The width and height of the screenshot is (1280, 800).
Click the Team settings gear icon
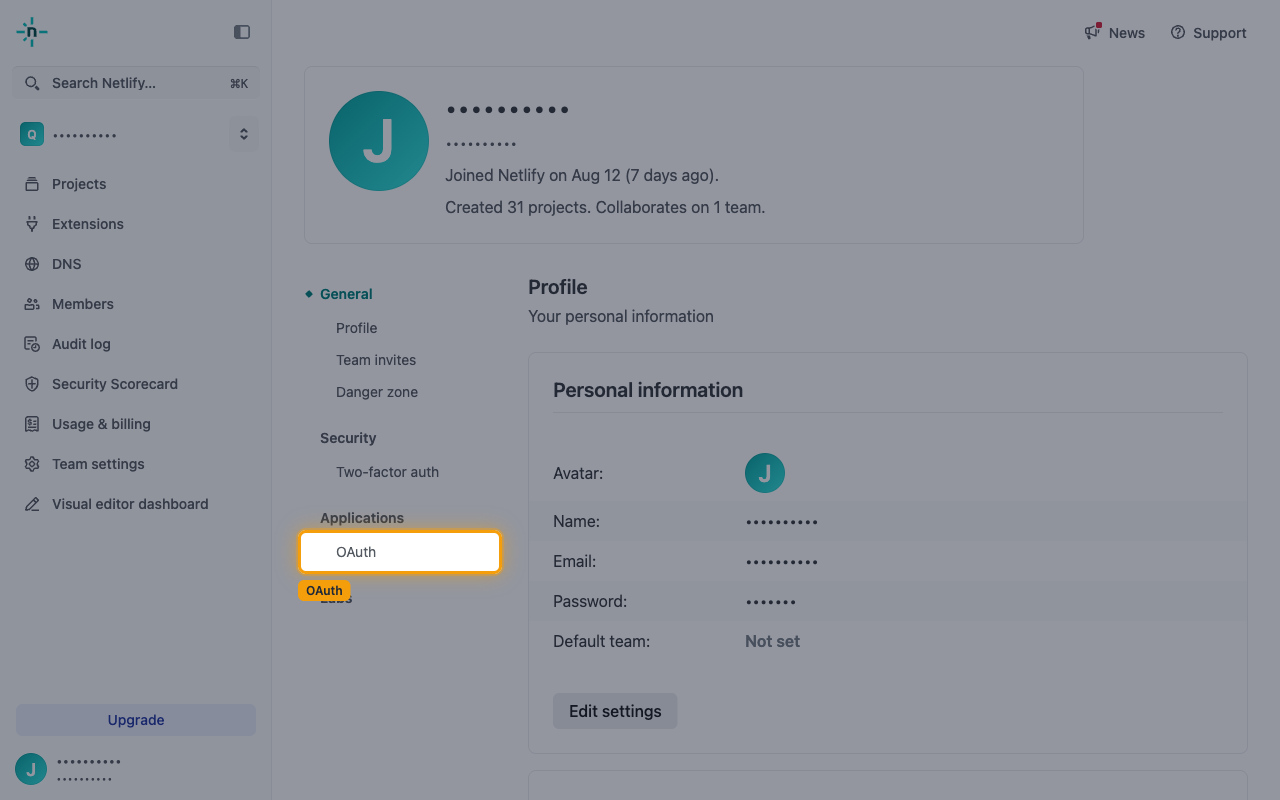tap(32, 464)
